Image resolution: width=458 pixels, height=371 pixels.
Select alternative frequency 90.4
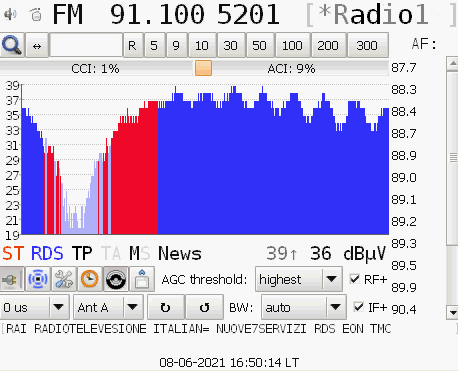404,309
